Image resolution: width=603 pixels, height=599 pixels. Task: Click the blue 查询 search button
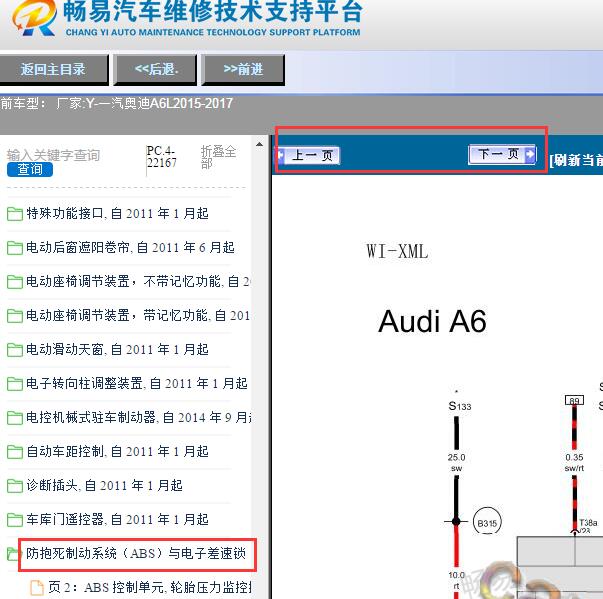[x=30, y=169]
